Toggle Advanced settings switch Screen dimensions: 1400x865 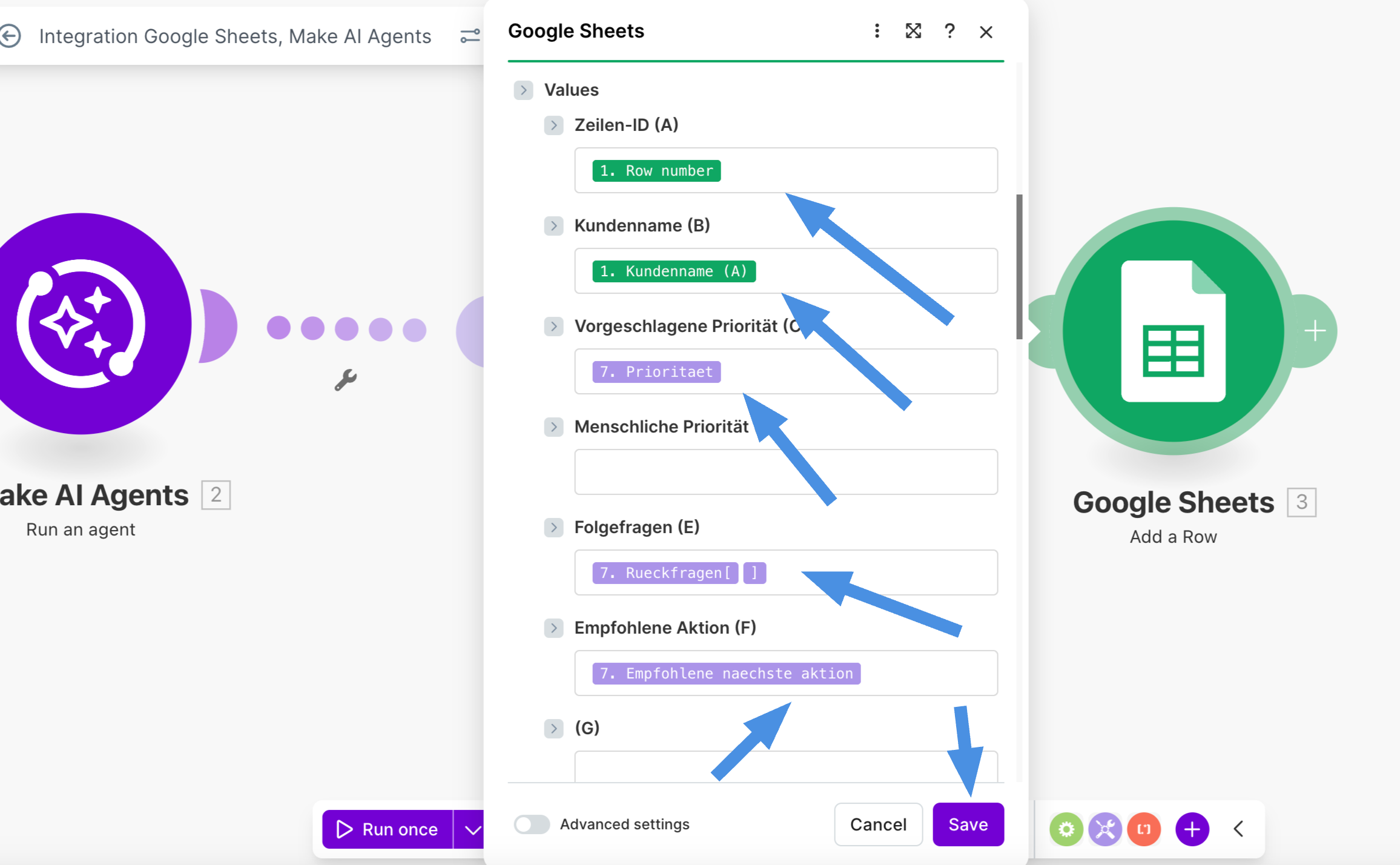click(x=532, y=824)
